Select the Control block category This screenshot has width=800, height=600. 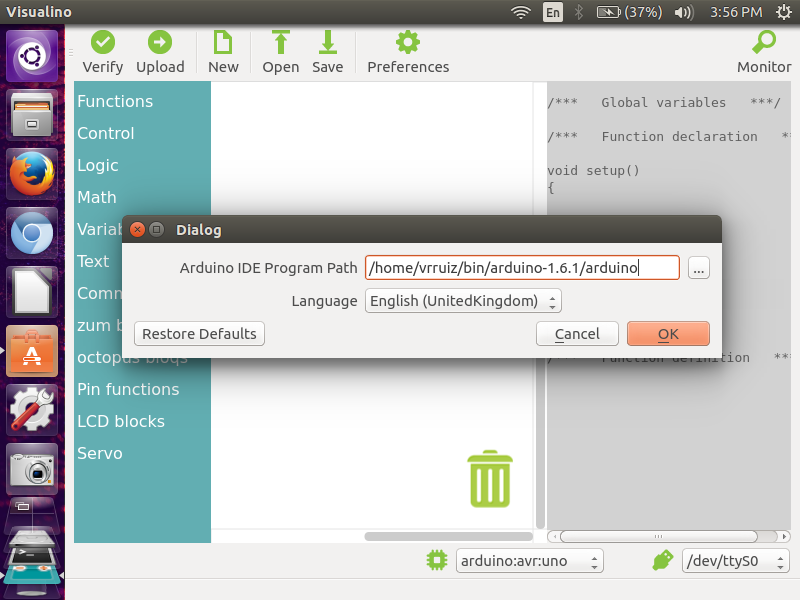pyautogui.click(x=106, y=134)
